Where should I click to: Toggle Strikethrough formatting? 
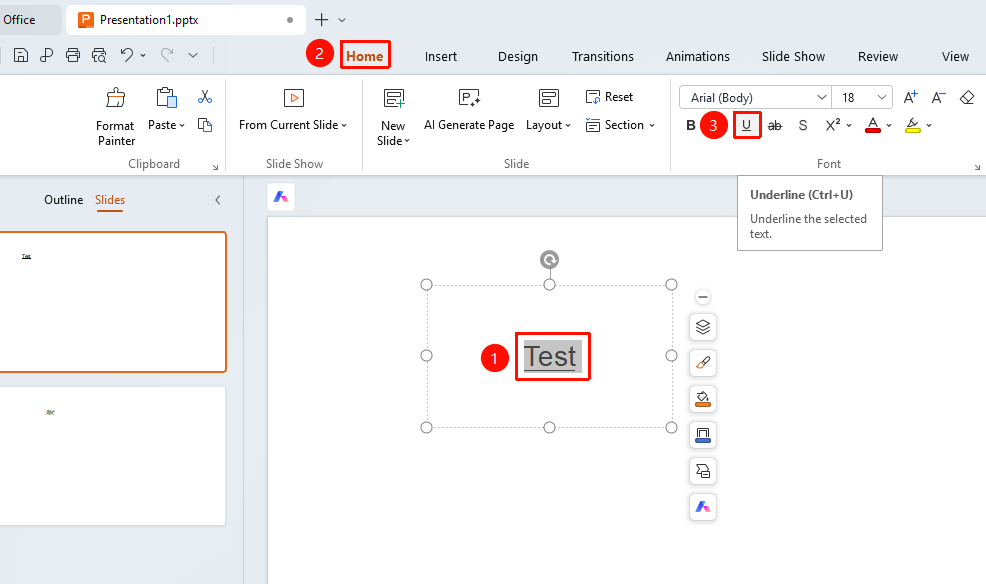click(775, 126)
